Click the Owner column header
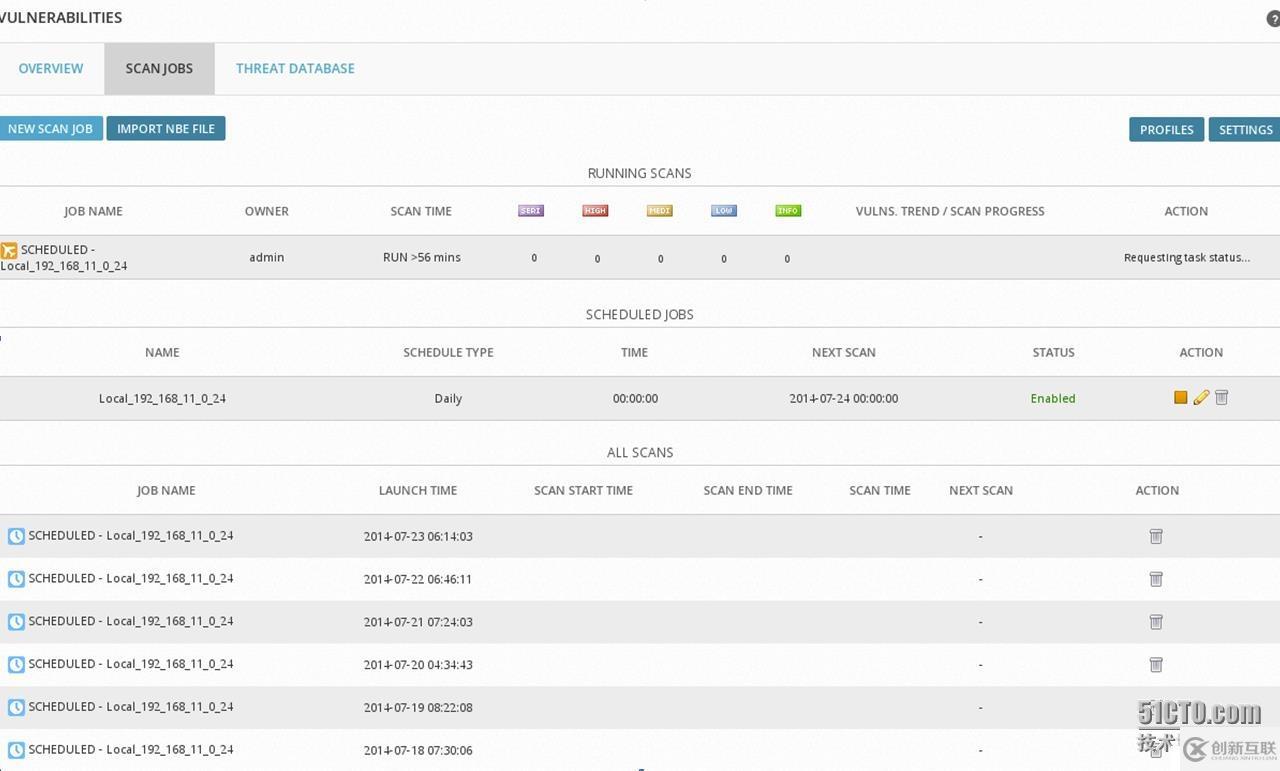Image resolution: width=1280 pixels, height=771 pixels. 267,211
